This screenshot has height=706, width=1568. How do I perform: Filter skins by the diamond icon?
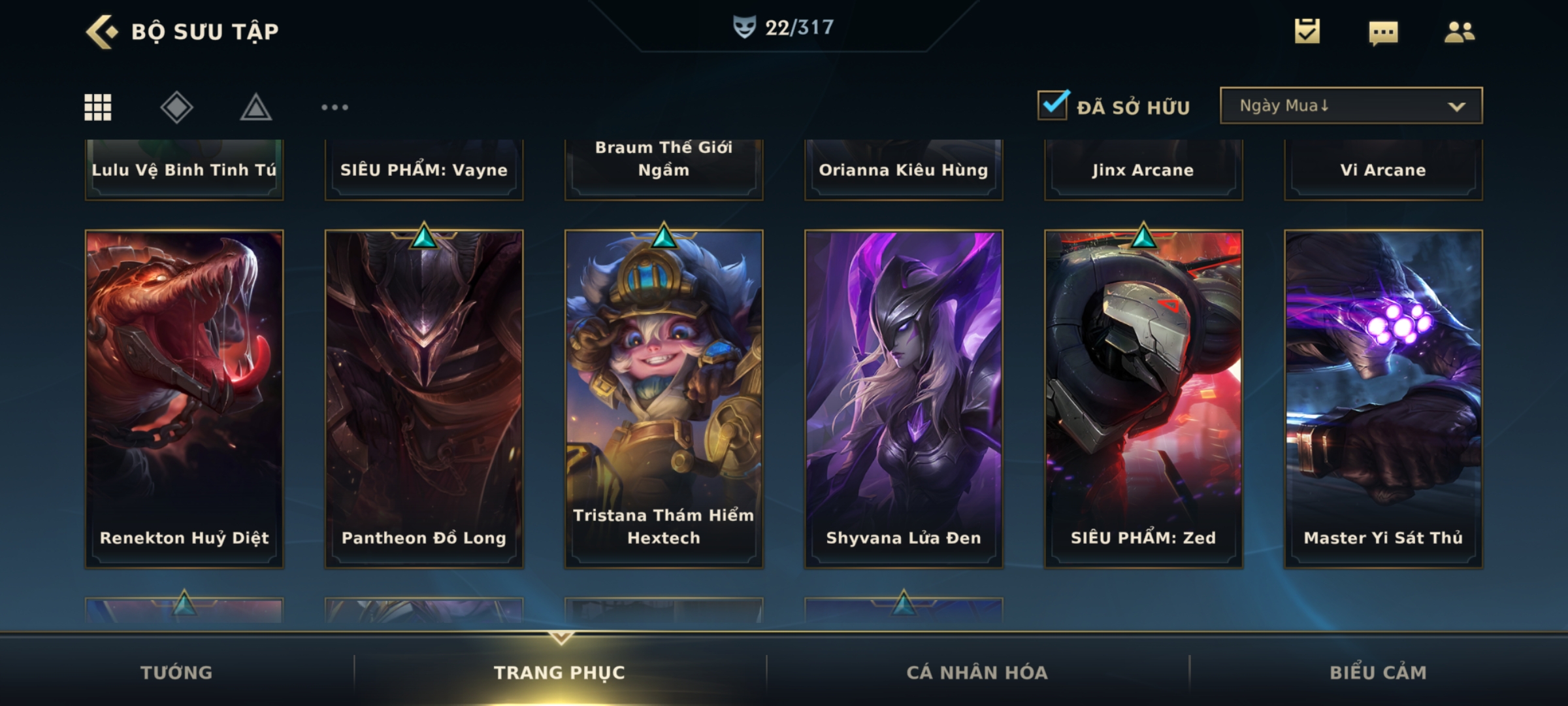pos(176,107)
